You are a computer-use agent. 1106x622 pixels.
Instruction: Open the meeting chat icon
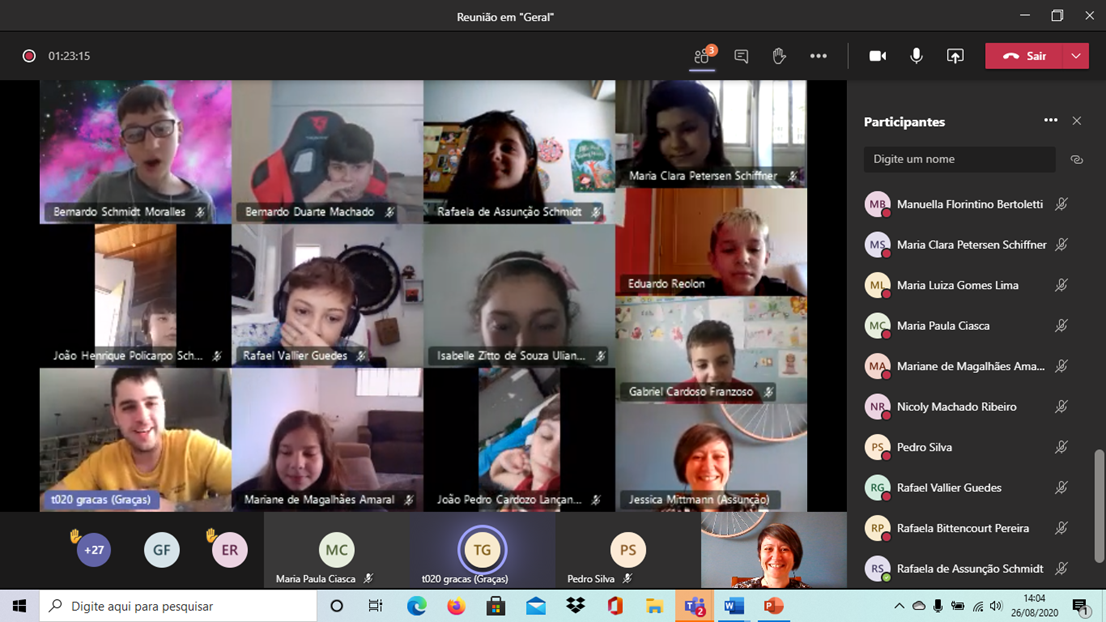click(741, 56)
